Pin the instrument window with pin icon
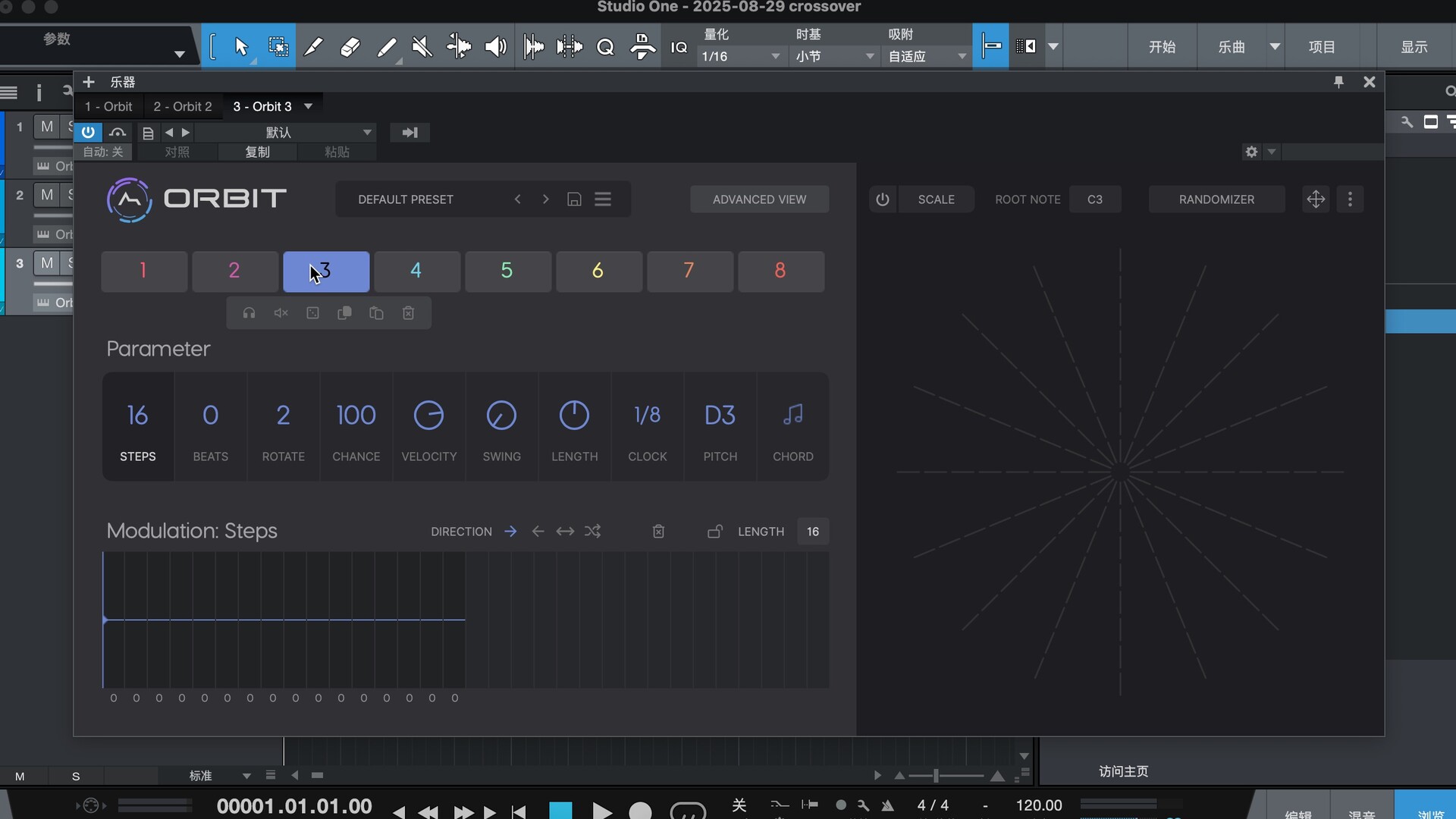The image size is (1456, 819). click(1338, 82)
